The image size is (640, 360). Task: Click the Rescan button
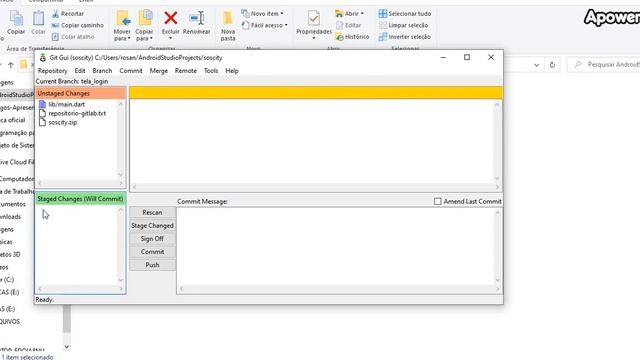(x=152, y=212)
